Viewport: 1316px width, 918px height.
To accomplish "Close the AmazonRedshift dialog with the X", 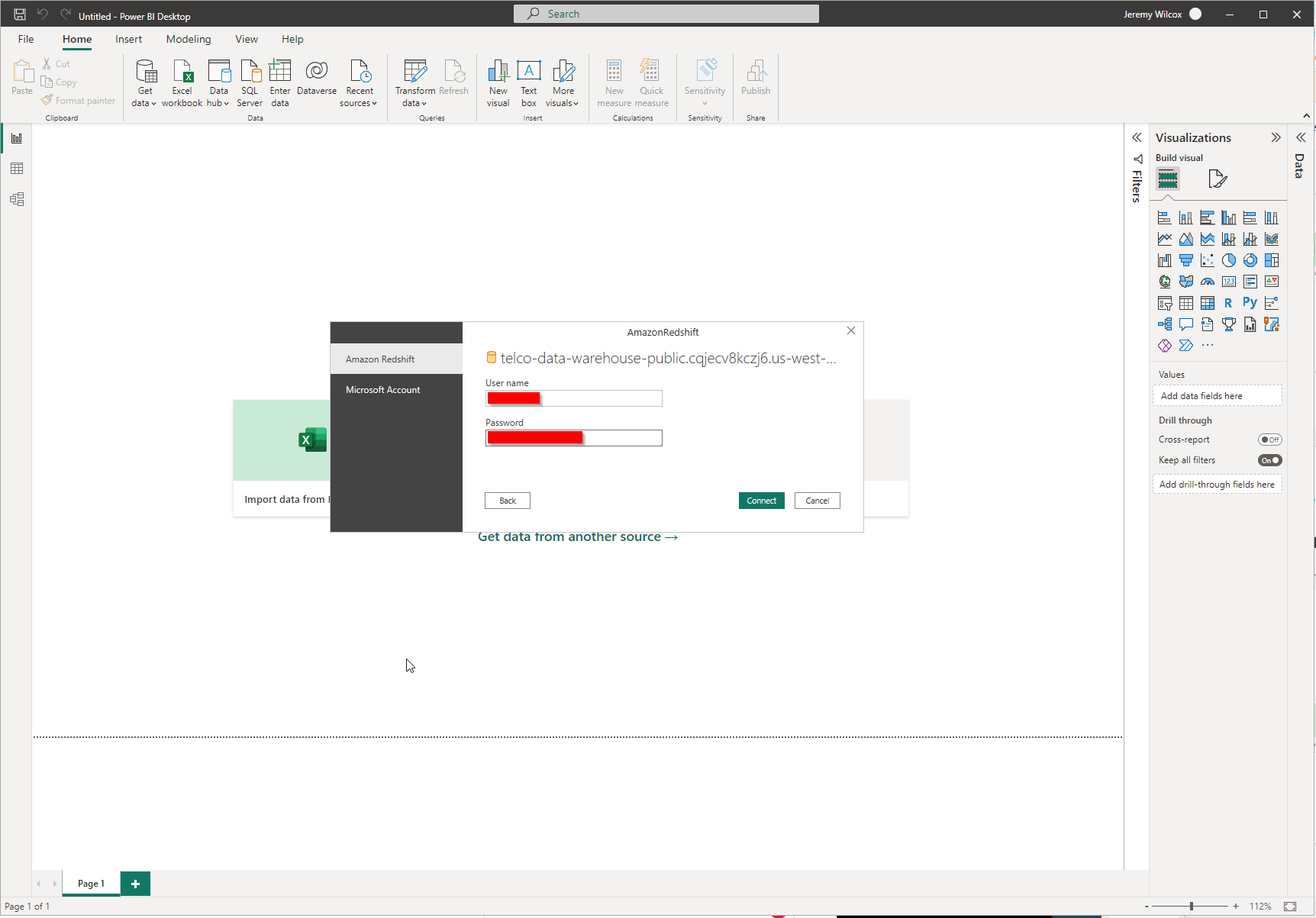I will tap(851, 330).
